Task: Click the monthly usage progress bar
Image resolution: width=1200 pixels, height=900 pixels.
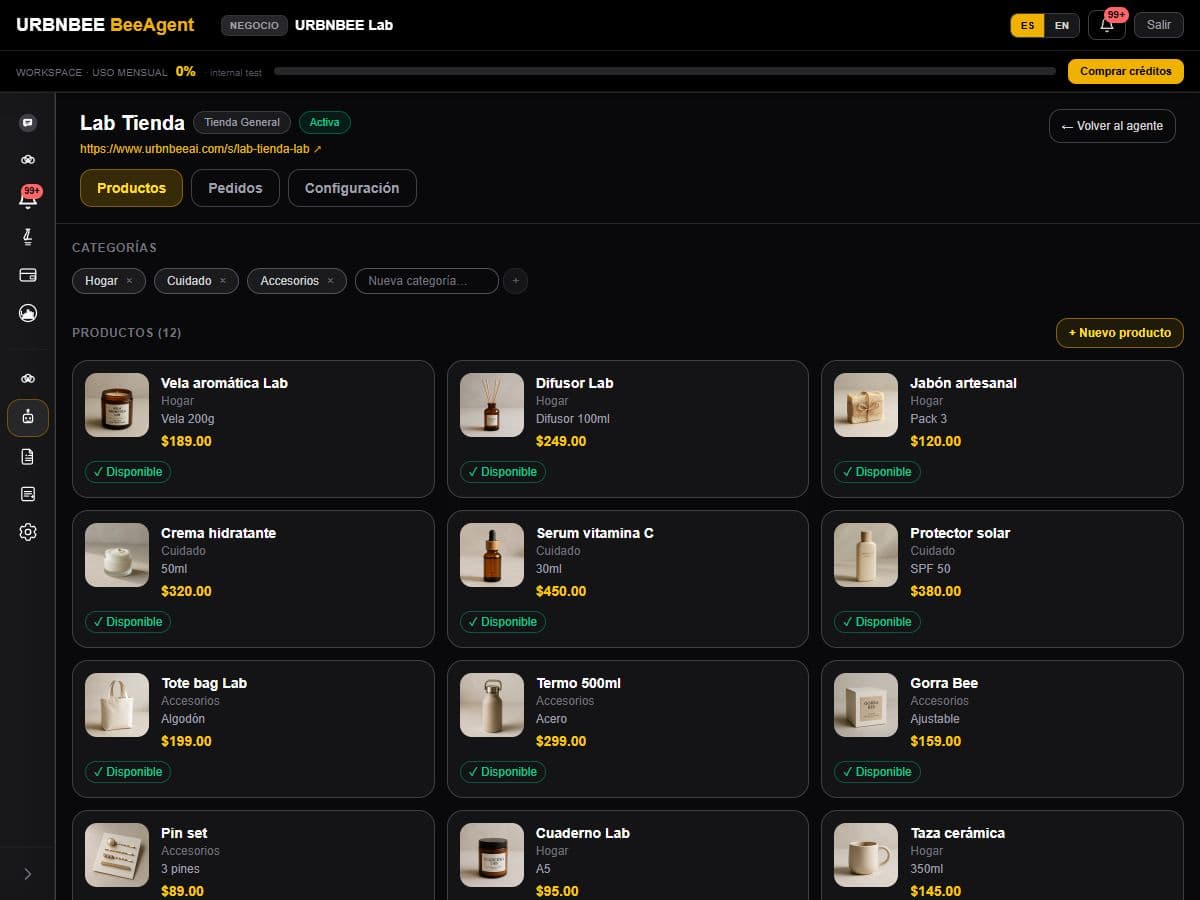Action: click(x=665, y=72)
